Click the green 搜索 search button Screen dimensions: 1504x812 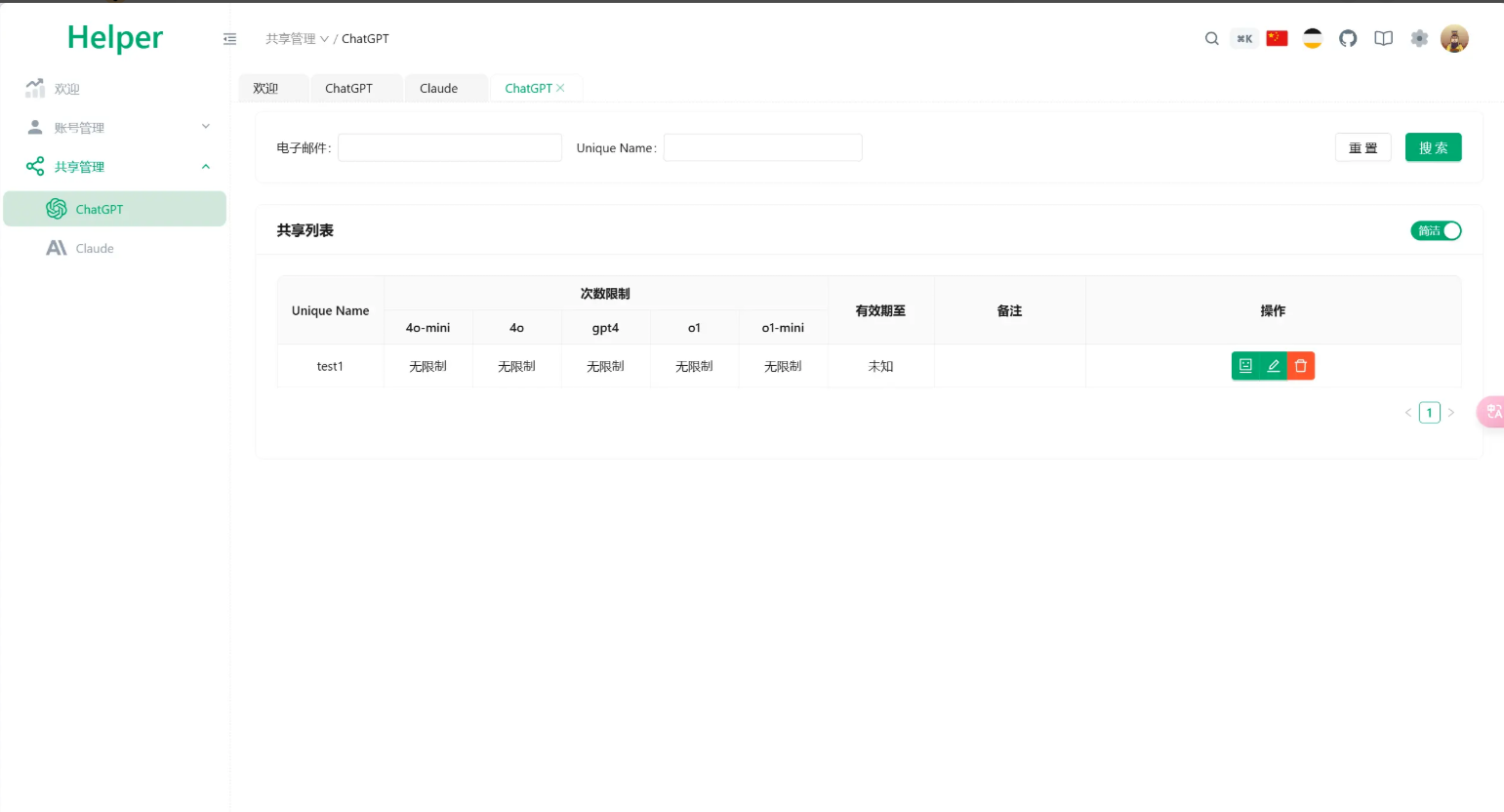point(1433,147)
